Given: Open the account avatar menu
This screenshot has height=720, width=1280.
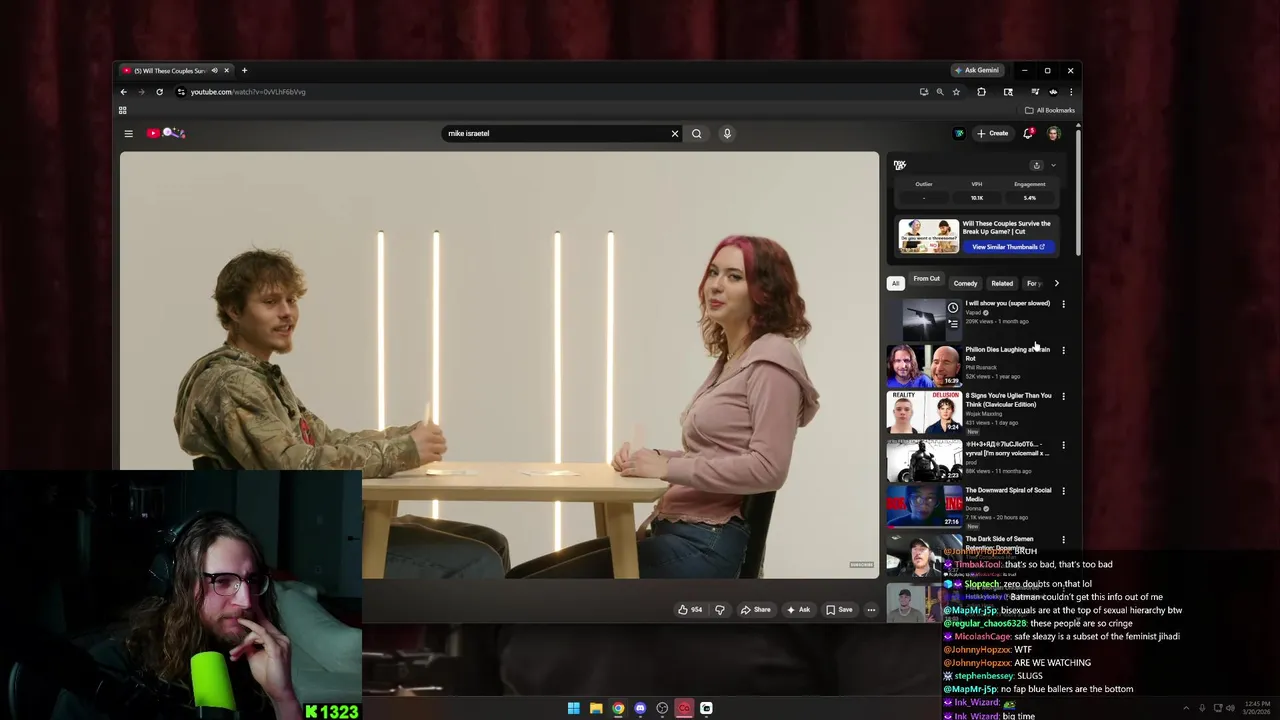Looking at the screenshot, I should (x=1053, y=133).
